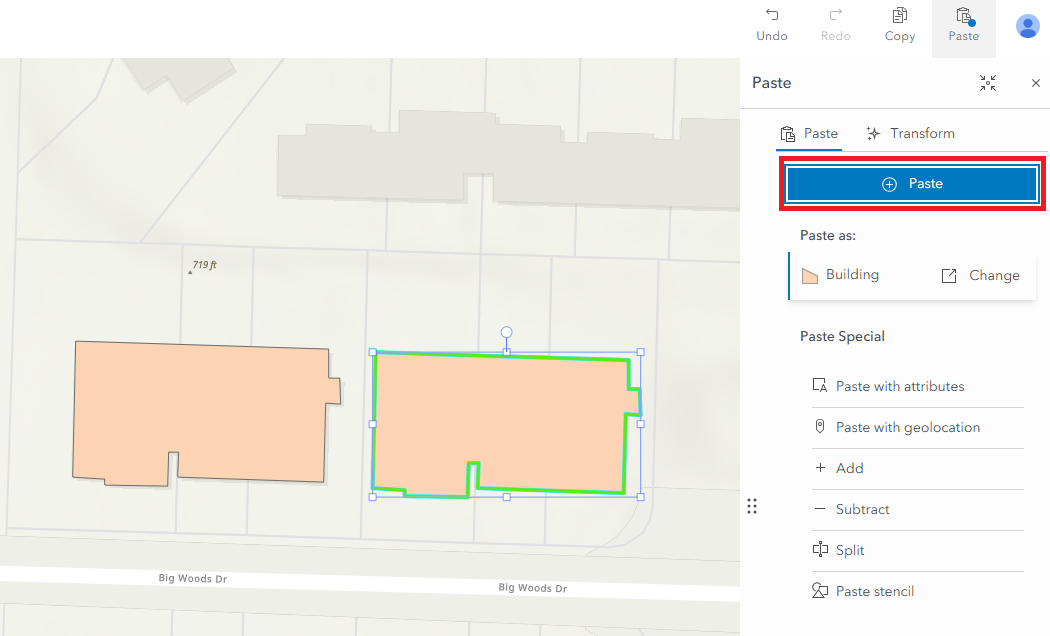The image size is (1050, 636).
Task: Click the Subtract minus icon
Action: pos(819,509)
